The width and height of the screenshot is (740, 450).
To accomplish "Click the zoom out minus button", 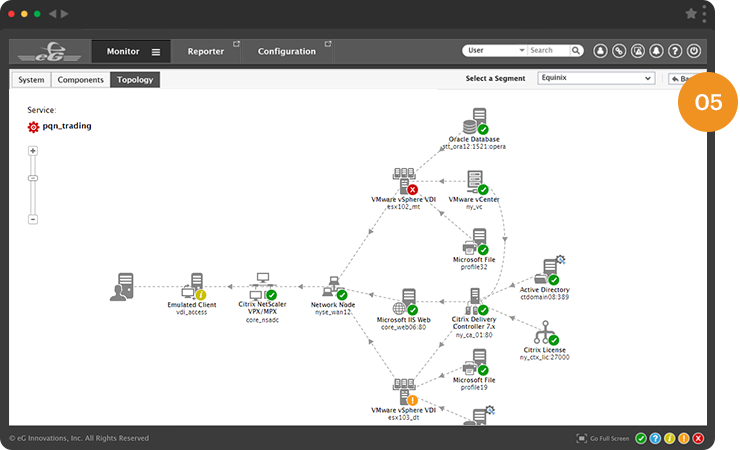I will 33,219.
